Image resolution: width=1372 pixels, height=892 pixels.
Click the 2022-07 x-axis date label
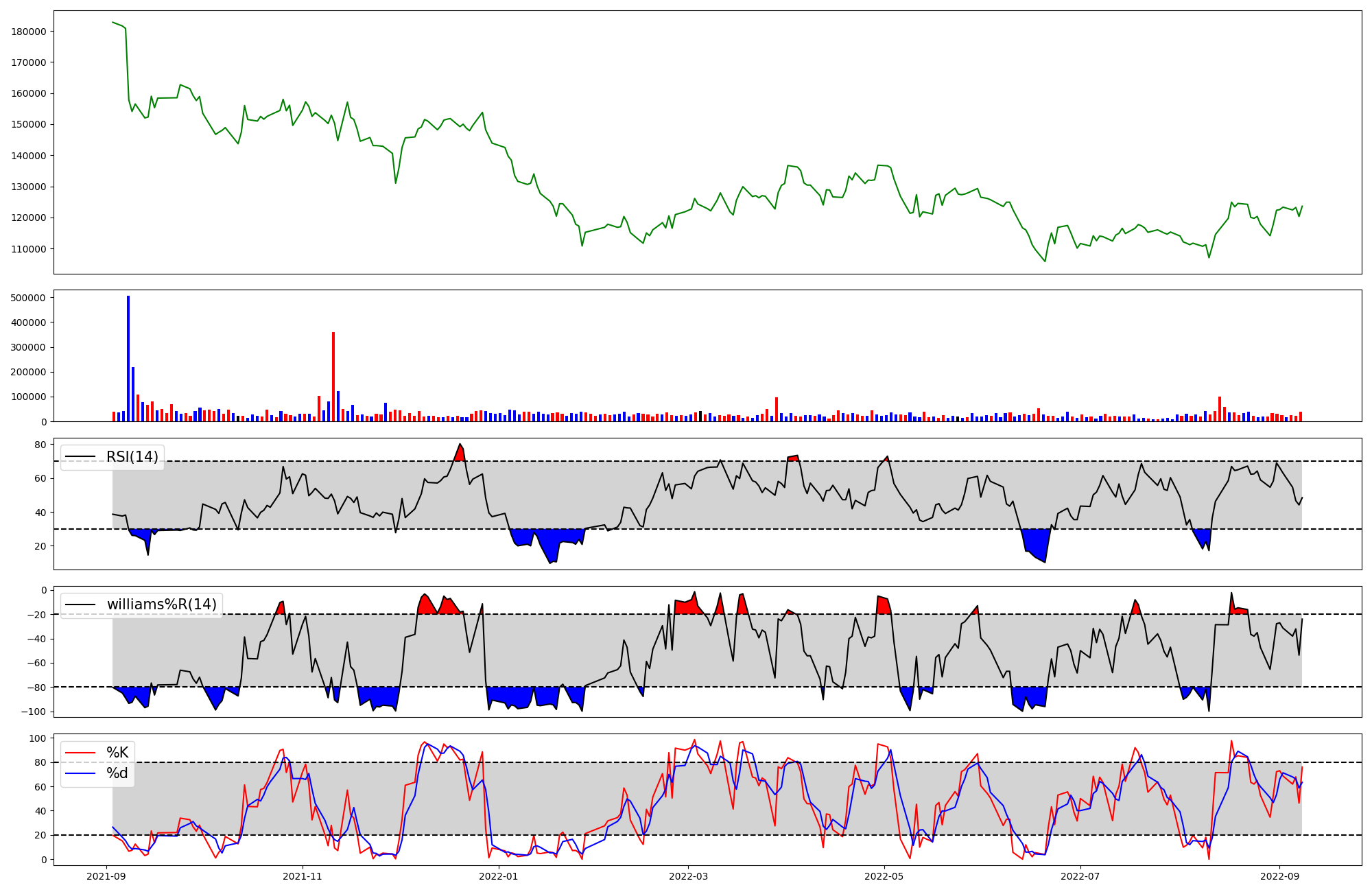[x=1080, y=876]
